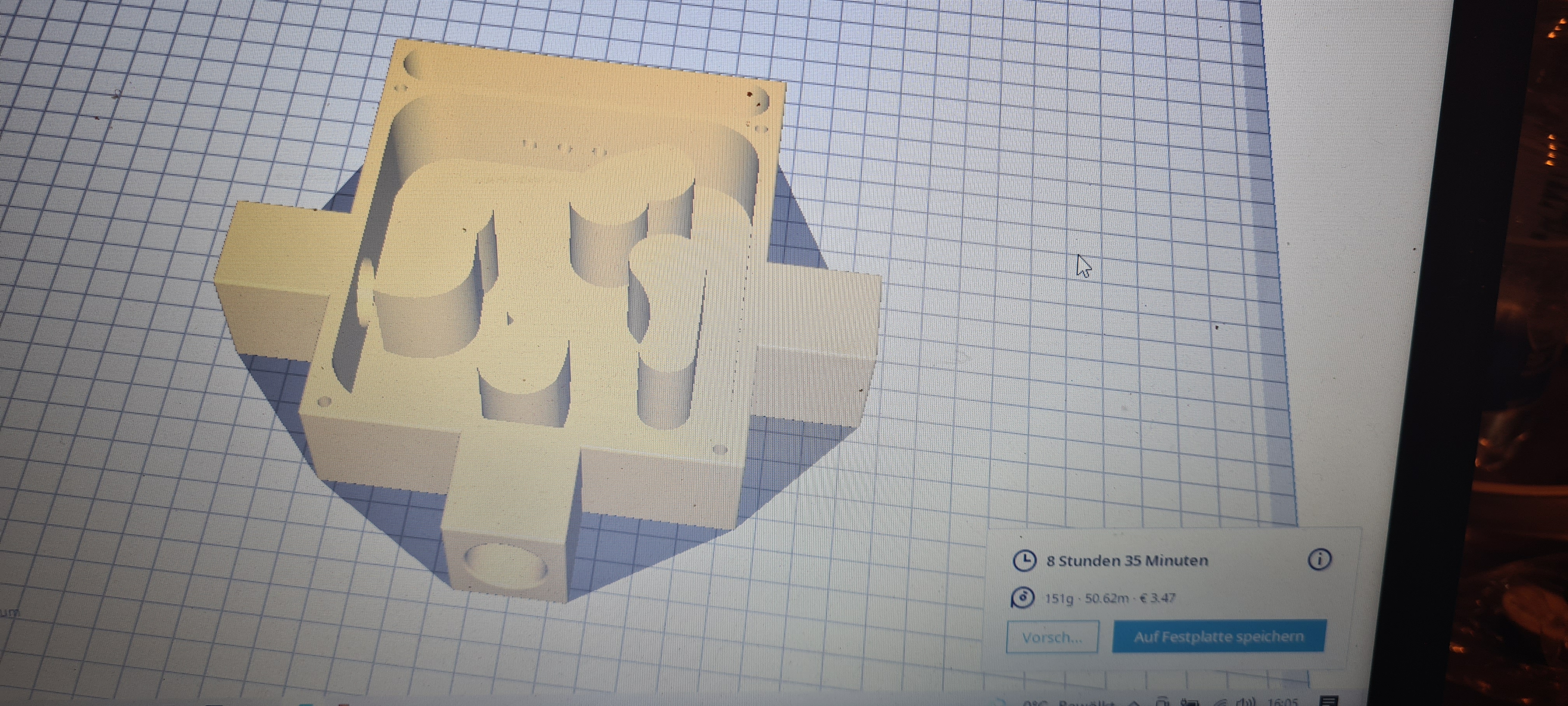
Task: Open the notification center icon
Action: 1329,701
